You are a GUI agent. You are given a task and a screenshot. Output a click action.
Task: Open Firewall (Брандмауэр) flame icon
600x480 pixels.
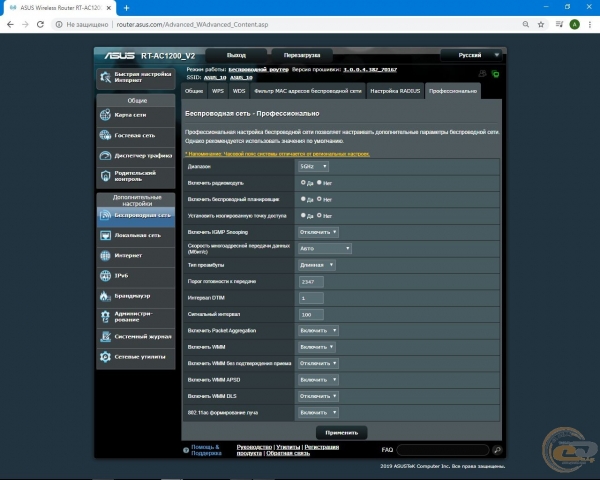coord(104,296)
